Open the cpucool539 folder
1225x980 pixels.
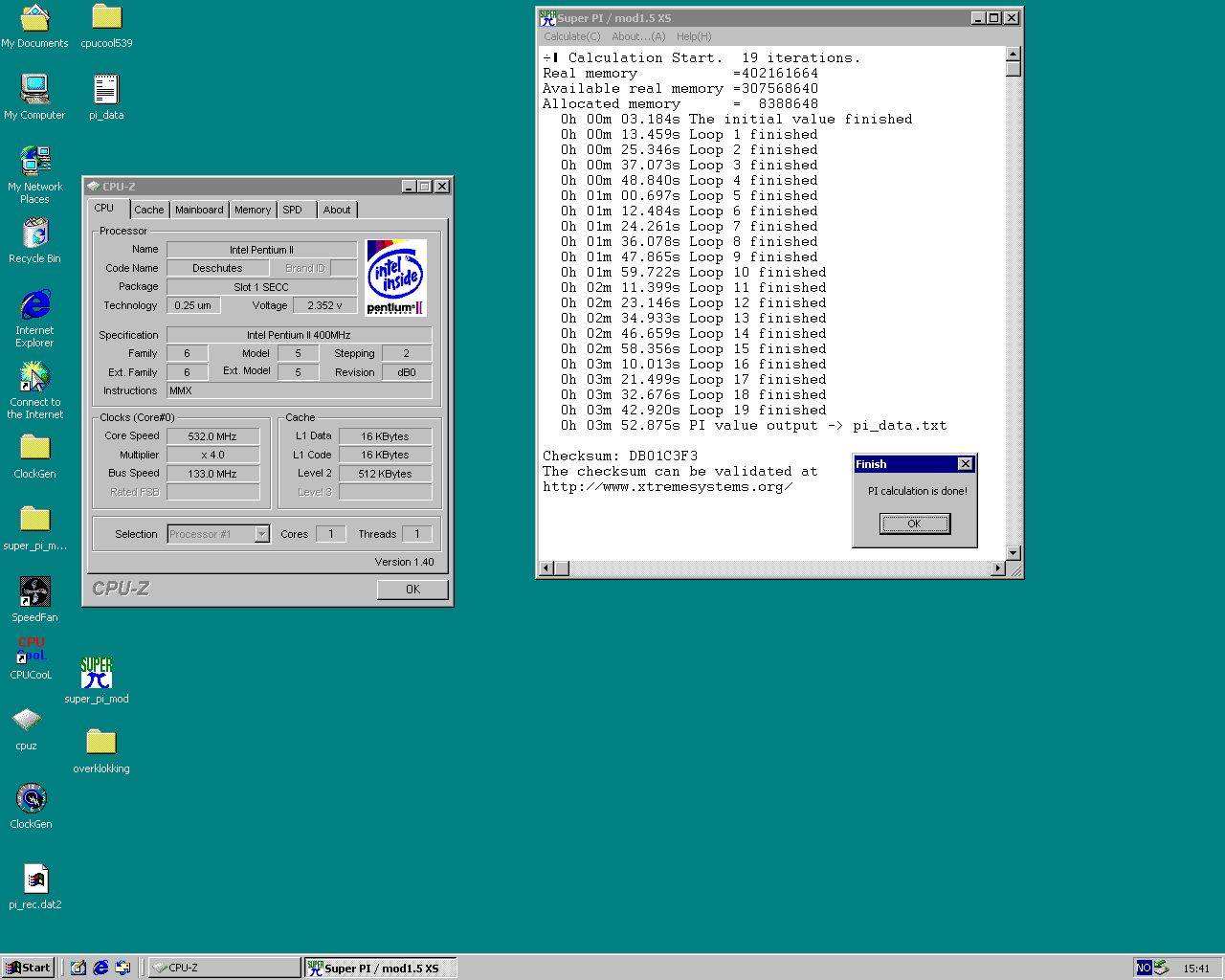(106, 26)
